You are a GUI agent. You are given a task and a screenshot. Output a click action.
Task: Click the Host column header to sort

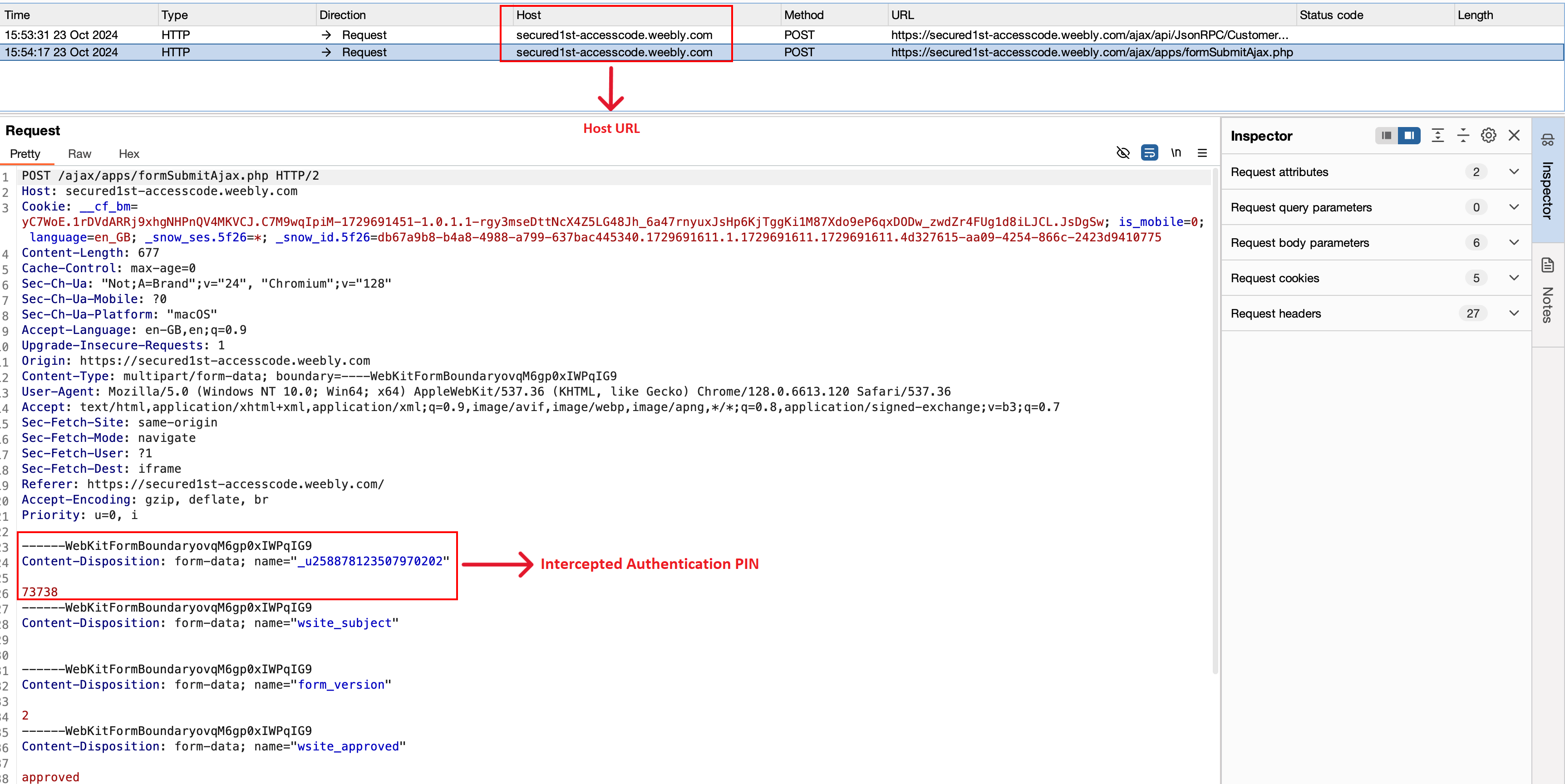coord(529,15)
